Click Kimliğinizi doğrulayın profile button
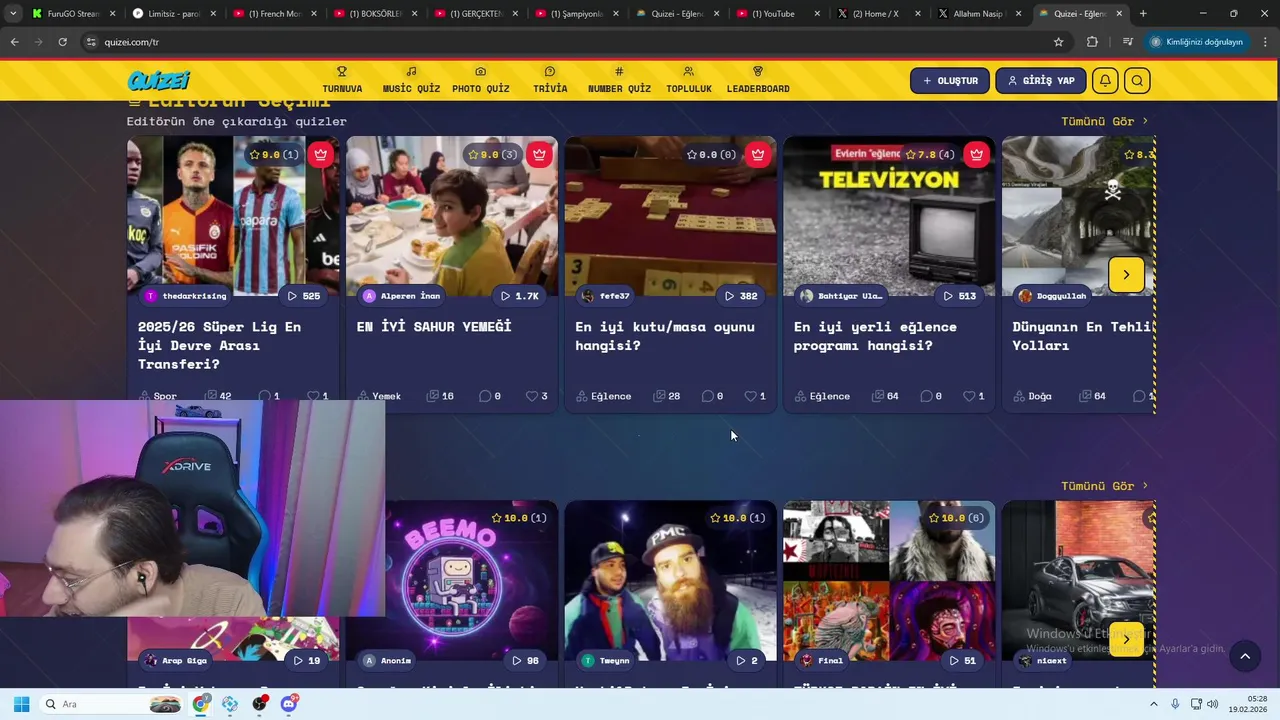This screenshot has height=720, width=1280. (1196, 42)
